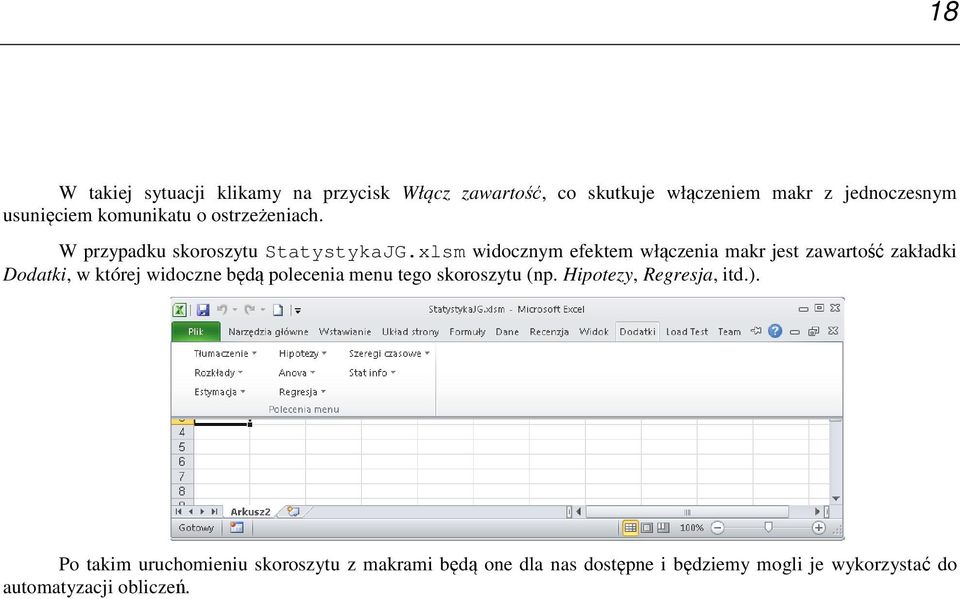Switch to Page Layout view in status bar

pyautogui.click(x=647, y=527)
